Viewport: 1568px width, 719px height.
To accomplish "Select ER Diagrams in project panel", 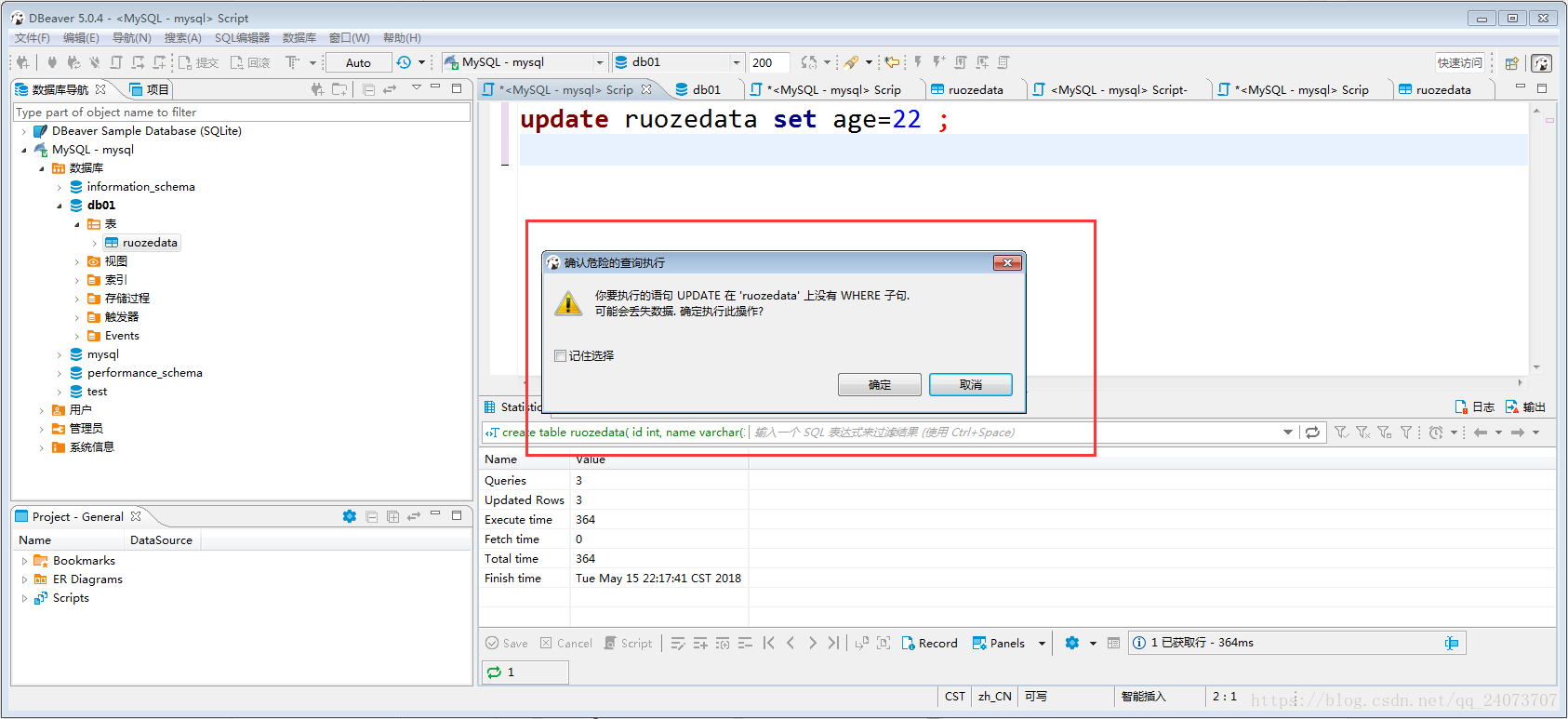I will tap(78, 579).
